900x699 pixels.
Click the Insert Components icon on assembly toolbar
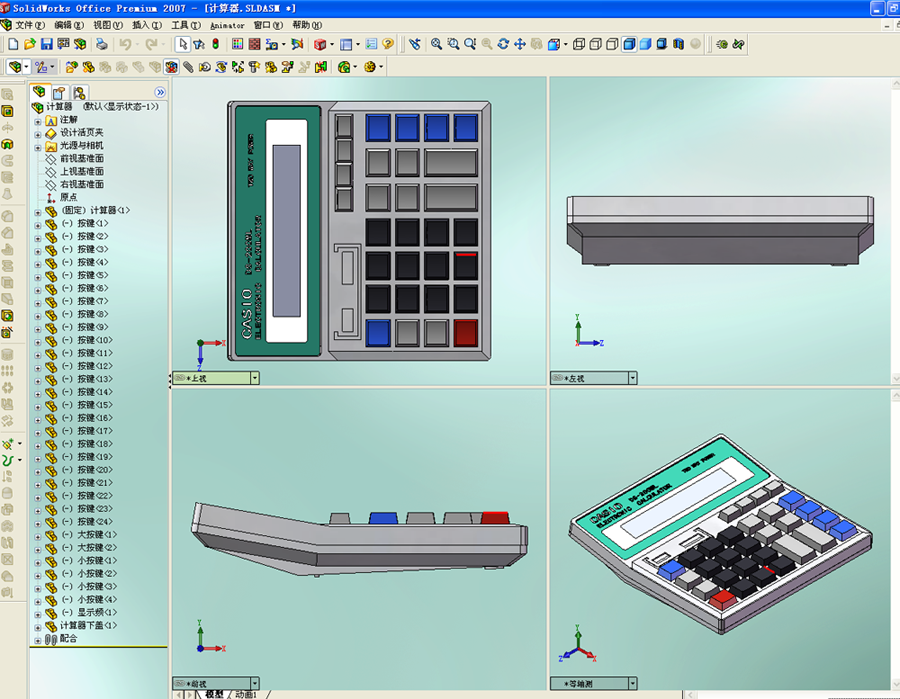(71, 67)
